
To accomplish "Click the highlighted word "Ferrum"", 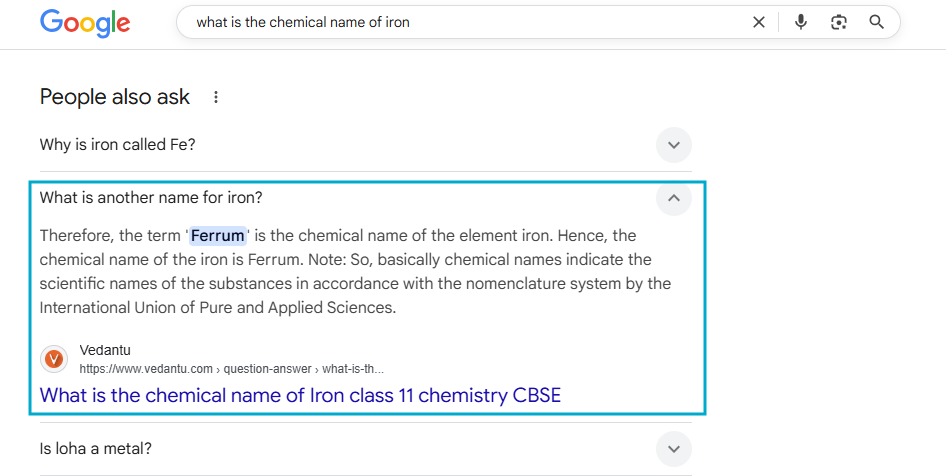I will coord(217,236).
